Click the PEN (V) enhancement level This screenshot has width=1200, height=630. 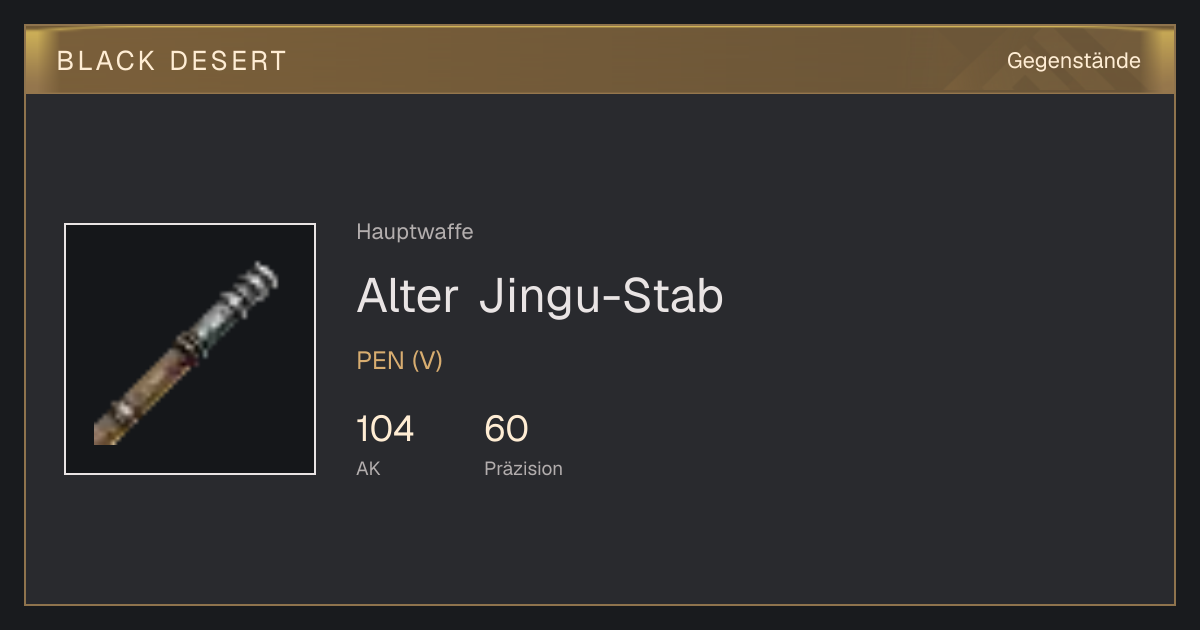(399, 361)
